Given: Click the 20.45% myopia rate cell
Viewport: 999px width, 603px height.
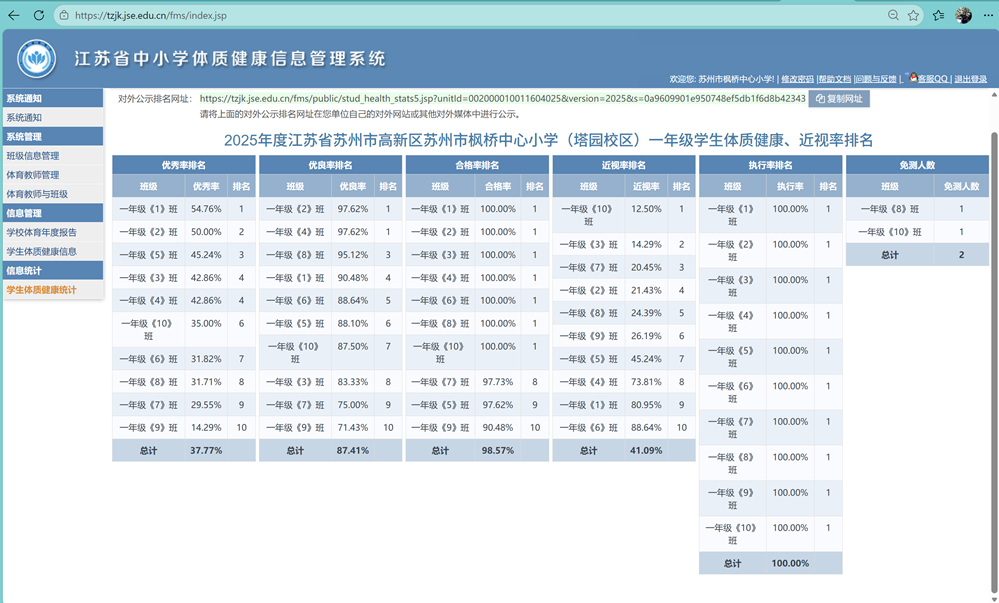Looking at the screenshot, I should (646, 267).
